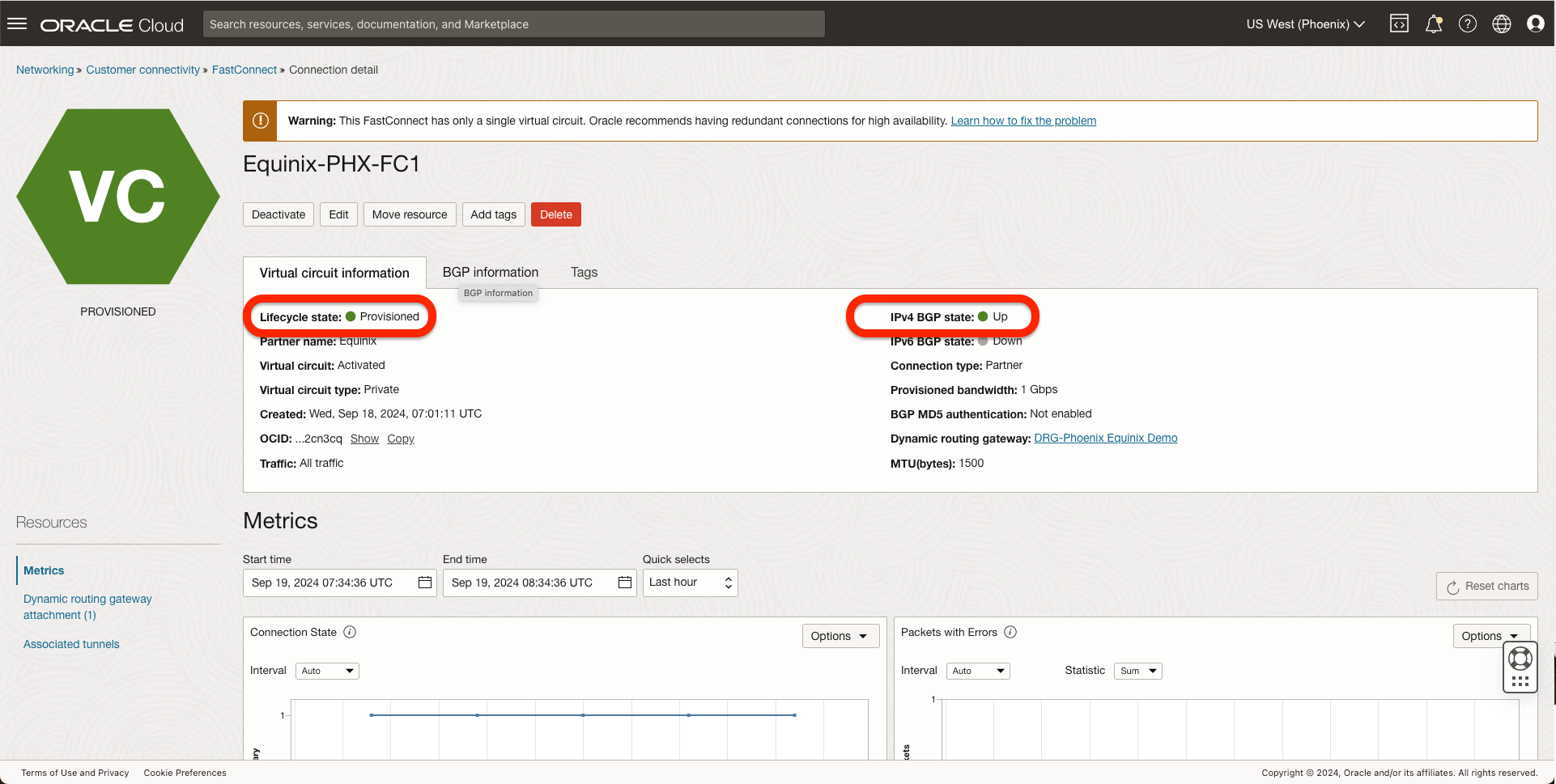Click the search resources input field
The height and width of the screenshot is (784, 1556).
pos(513,24)
